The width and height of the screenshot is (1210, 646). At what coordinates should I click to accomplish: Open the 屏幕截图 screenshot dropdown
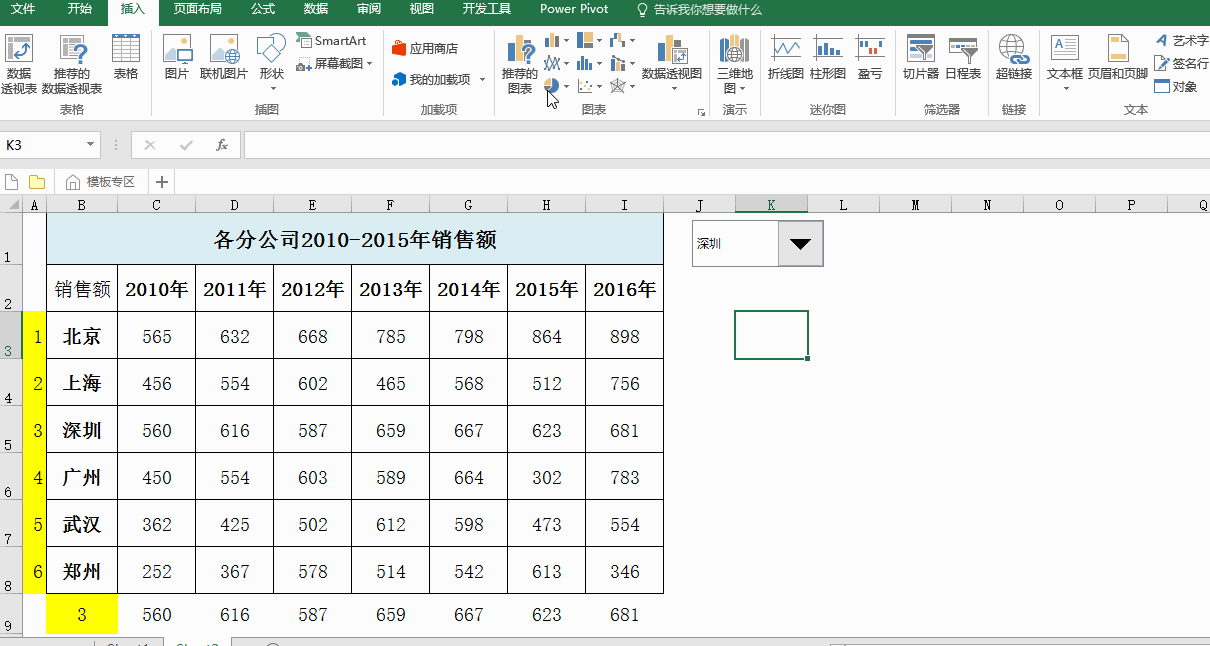(369, 63)
